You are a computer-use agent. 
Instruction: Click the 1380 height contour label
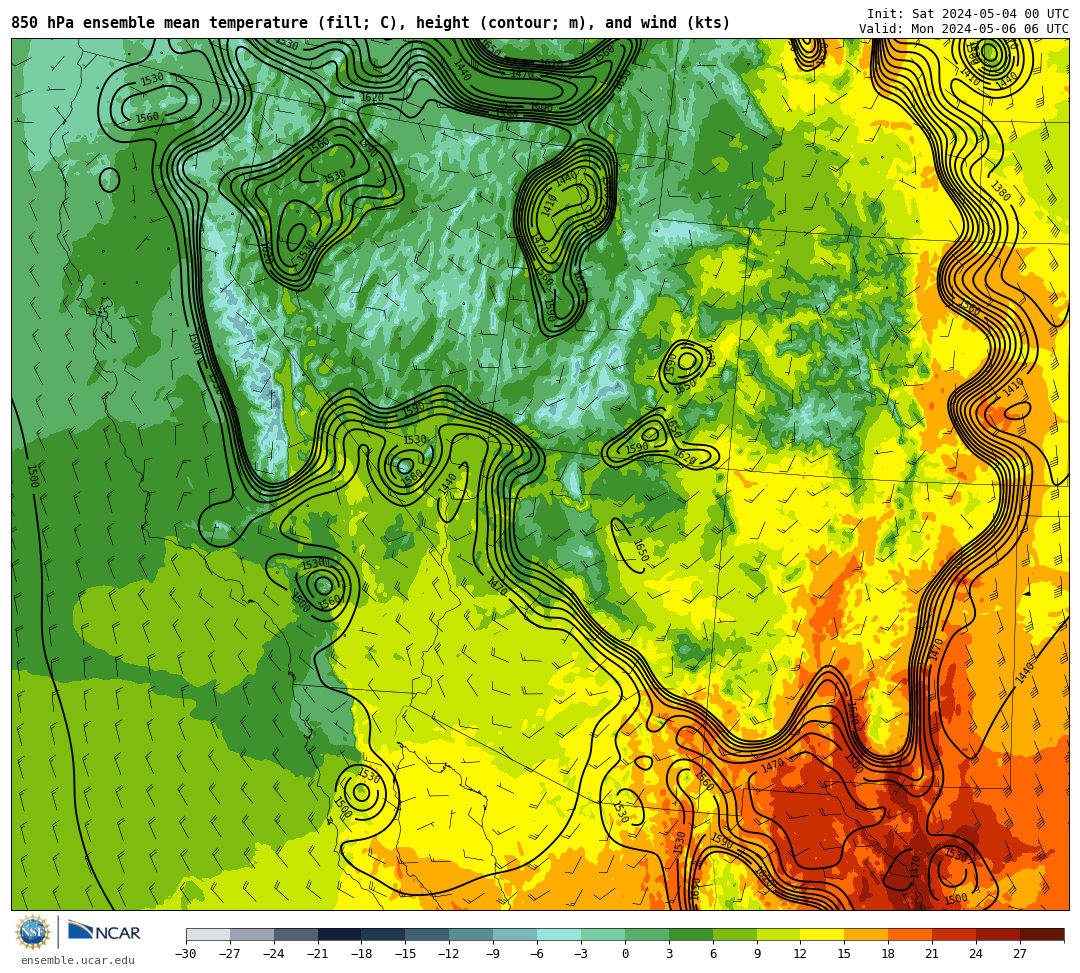coord(1000,191)
